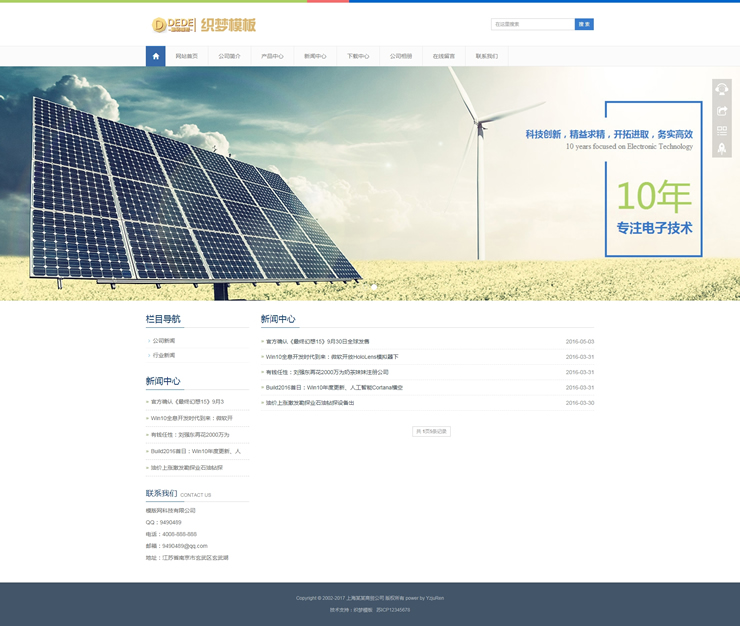Open 在线留言 navigation item
Image resolution: width=740 pixels, height=626 pixels.
click(x=443, y=56)
